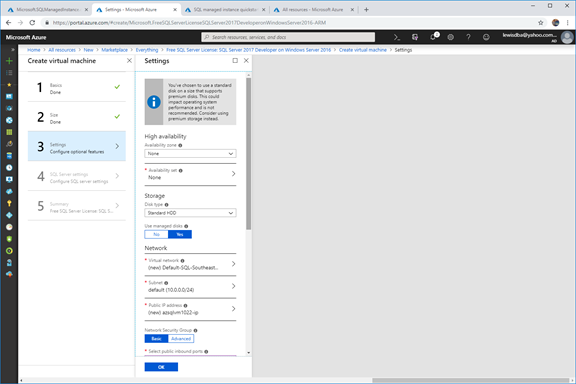Maximize the Settings blade

[235, 61]
